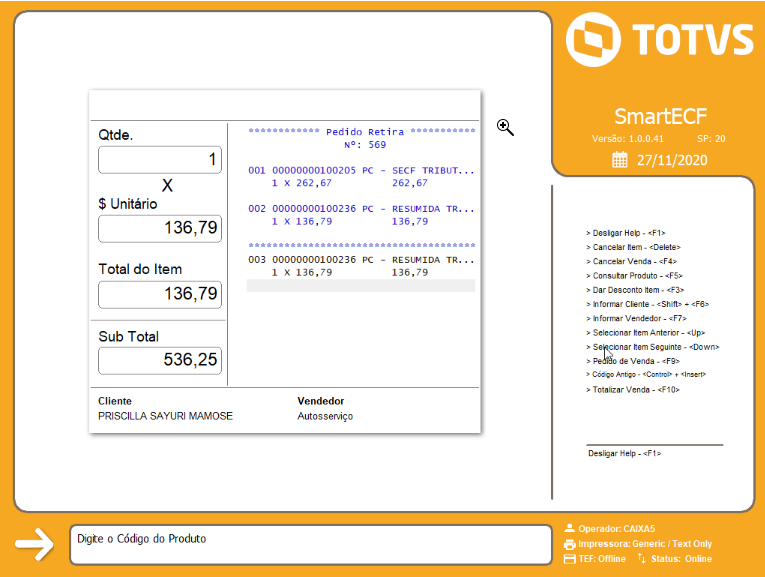Click the Status: Online indicator

(x=682, y=559)
